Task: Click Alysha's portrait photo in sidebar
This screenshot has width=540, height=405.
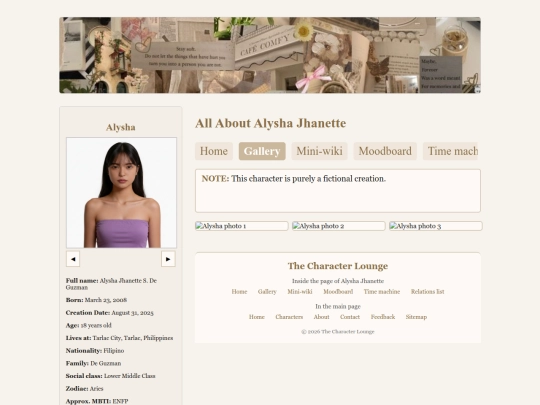Action: [121, 193]
